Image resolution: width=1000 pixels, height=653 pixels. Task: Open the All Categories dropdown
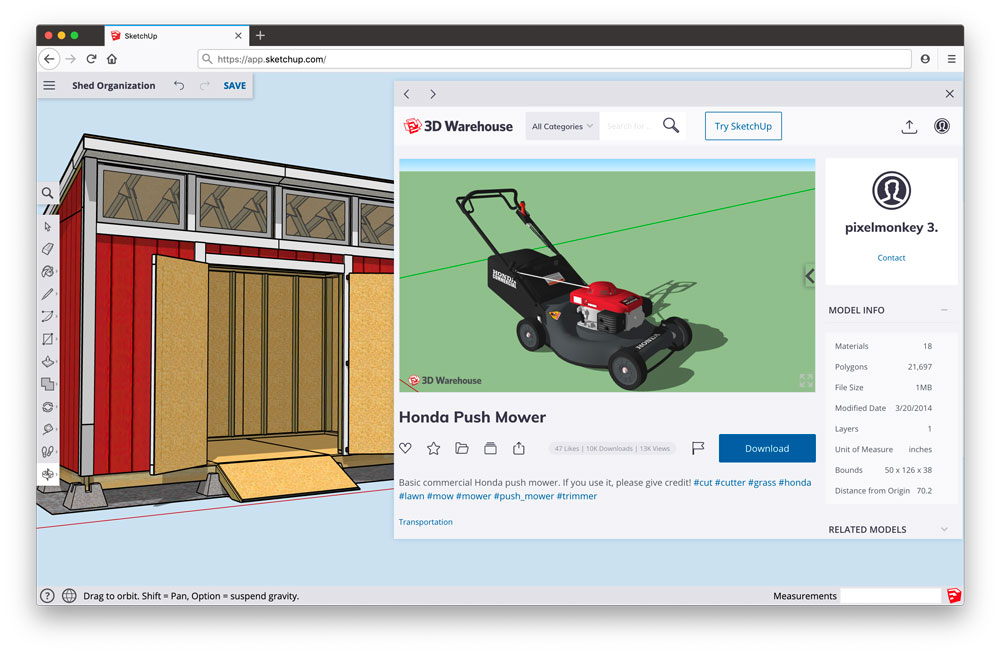[x=562, y=126]
